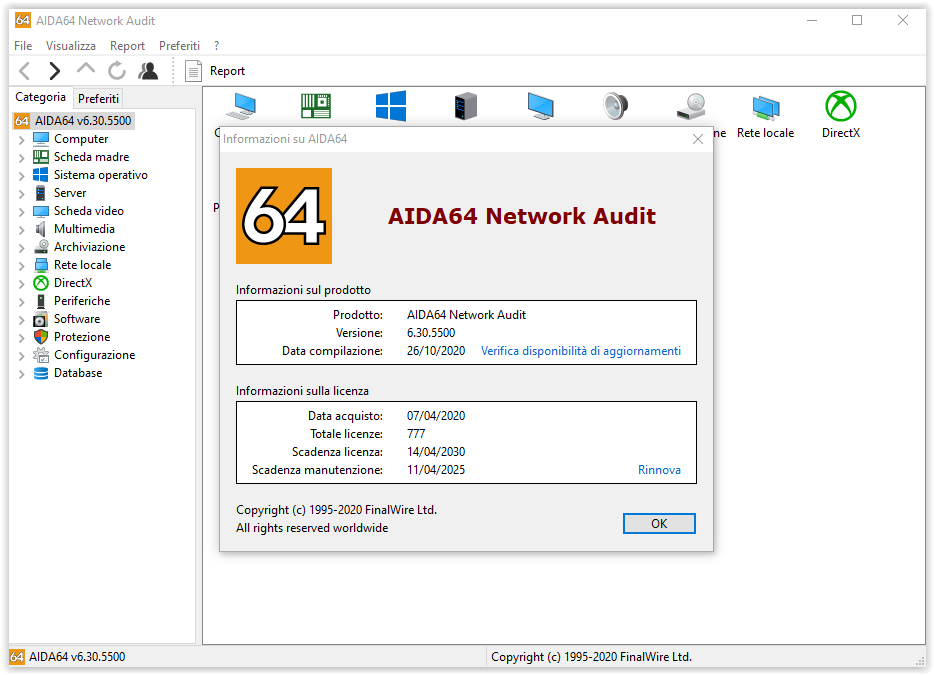Open the File menu

tap(23, 46)
